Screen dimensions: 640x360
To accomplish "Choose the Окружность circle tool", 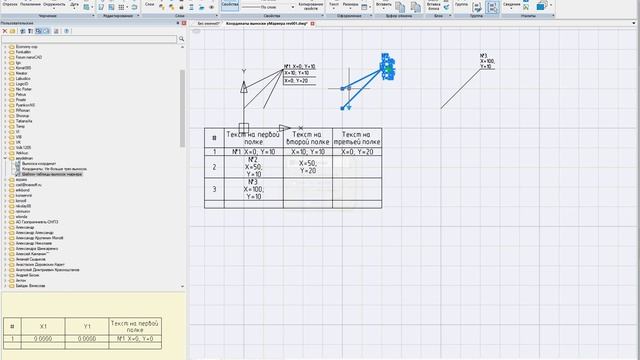I will 54,4.
